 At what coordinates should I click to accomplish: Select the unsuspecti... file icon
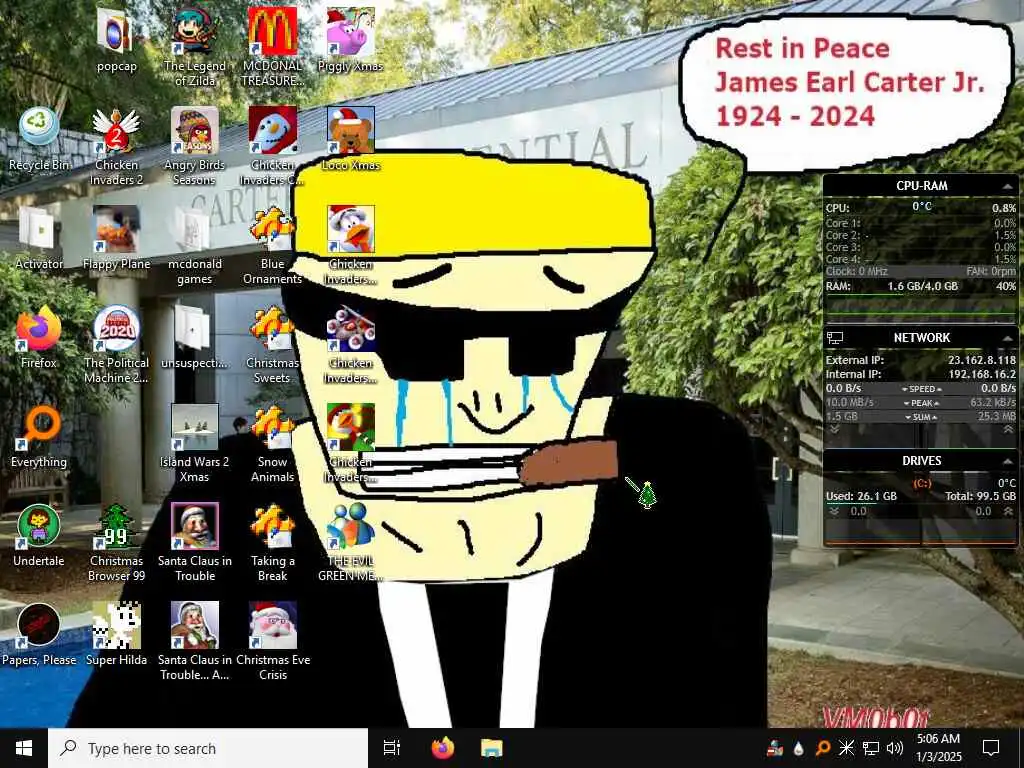click(195, 337)
